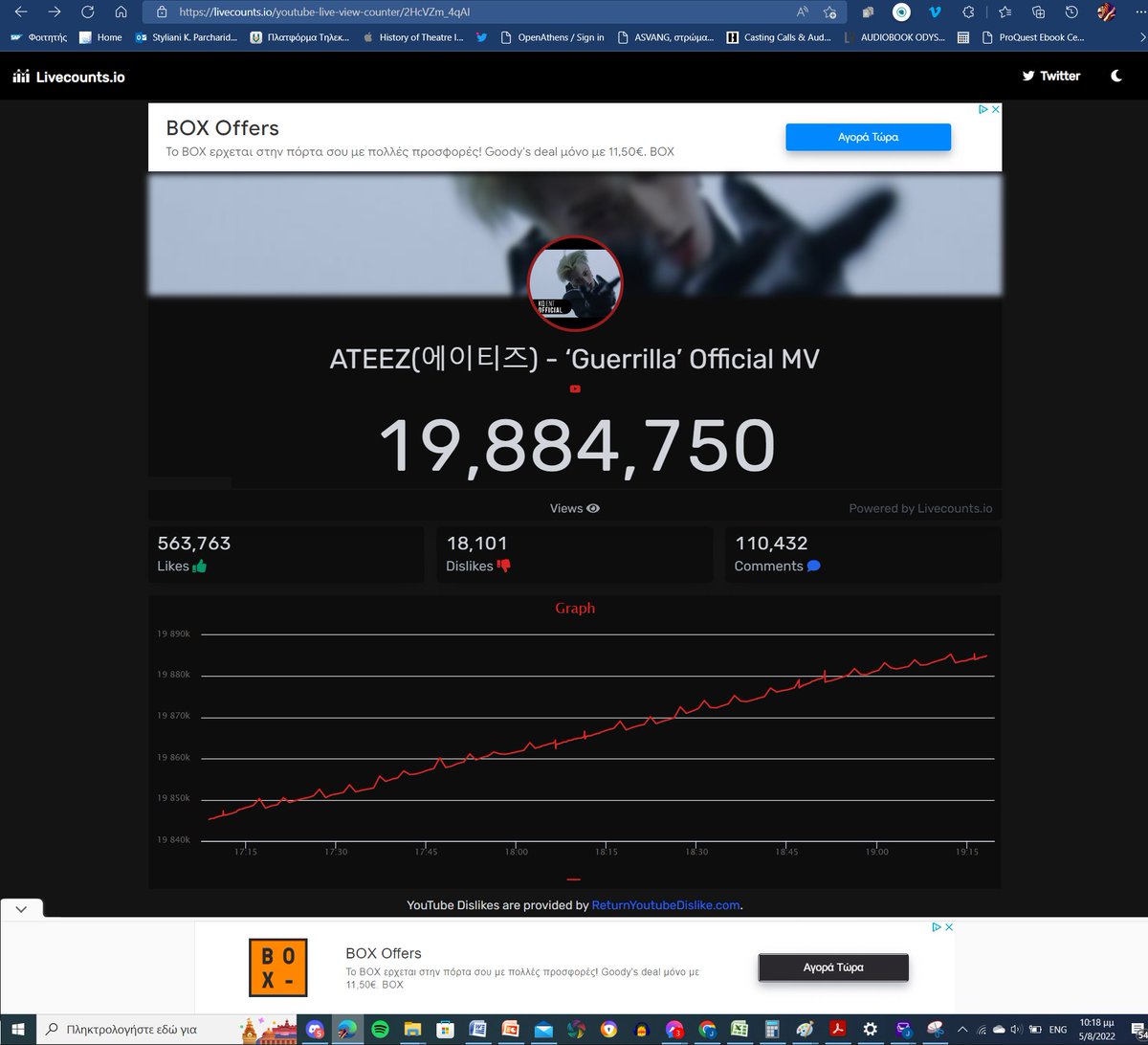Open the Twitter link in site header
Image resolution: width=1148 pixels, height=1045 pixels.
click(1050, 76)
